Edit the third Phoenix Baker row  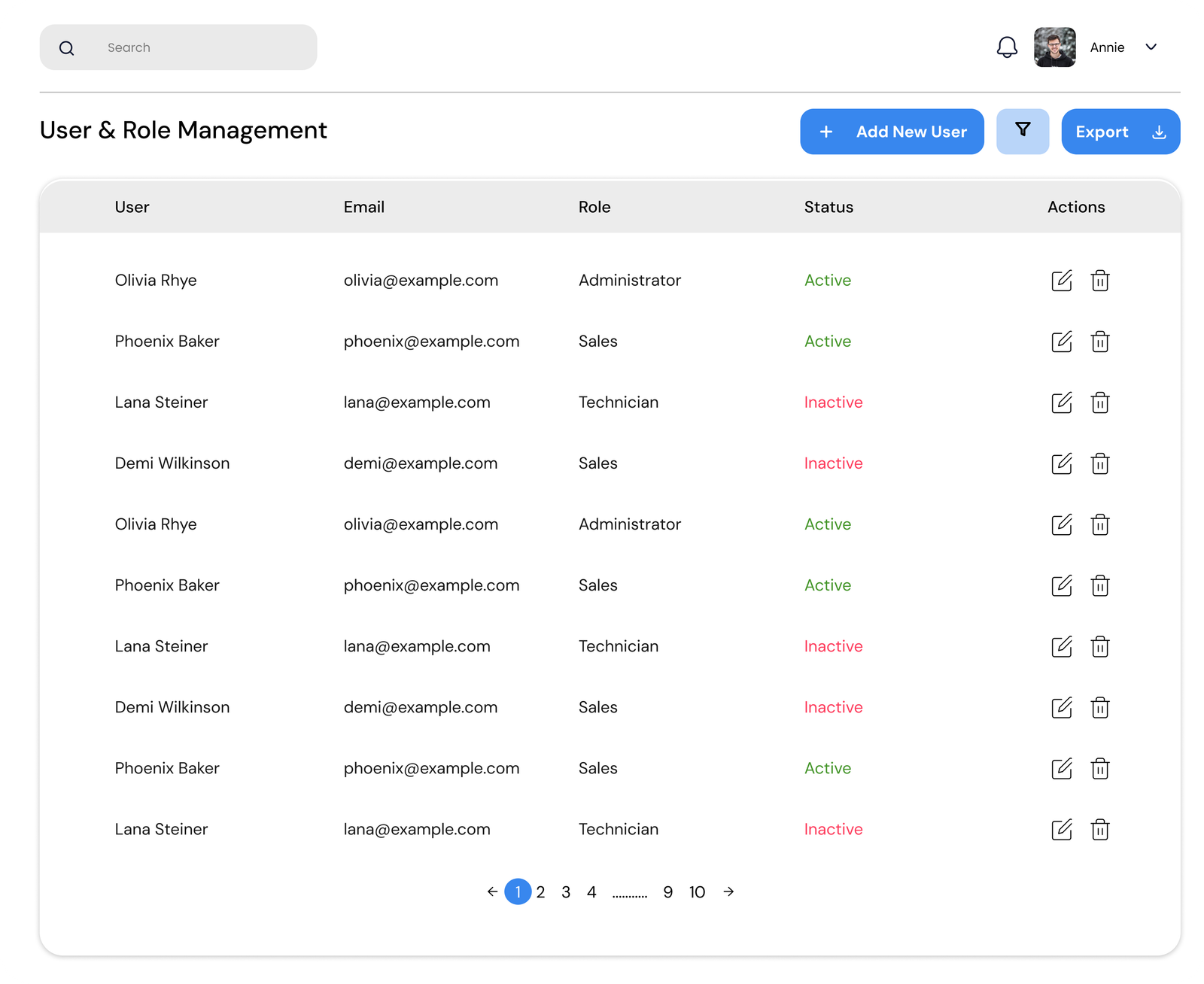(x=1061, y=768)
